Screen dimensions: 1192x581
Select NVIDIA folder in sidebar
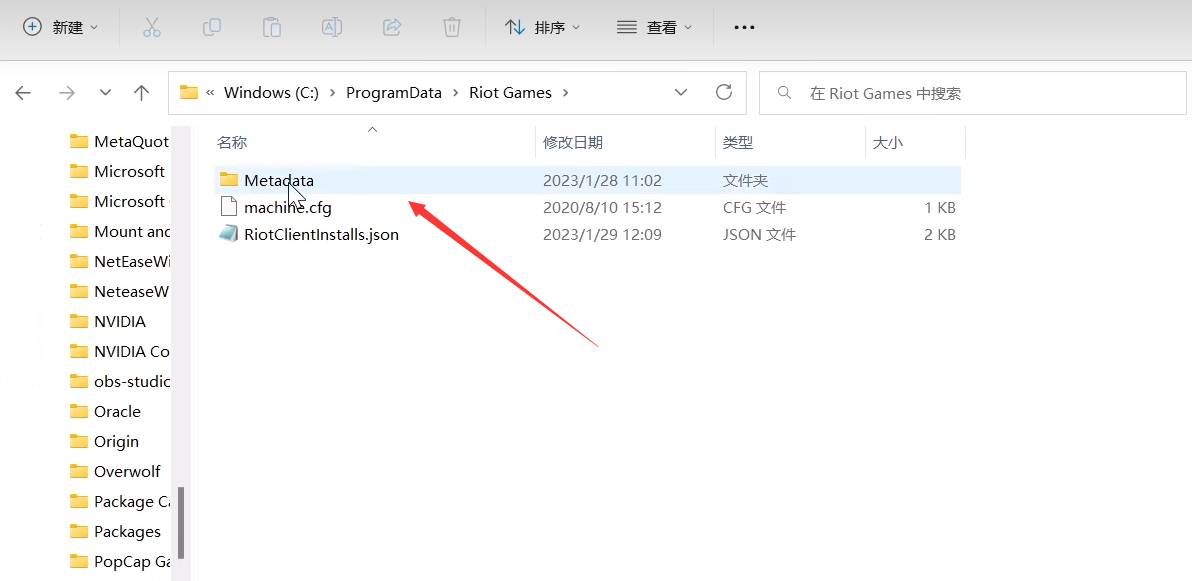point(107,321)
